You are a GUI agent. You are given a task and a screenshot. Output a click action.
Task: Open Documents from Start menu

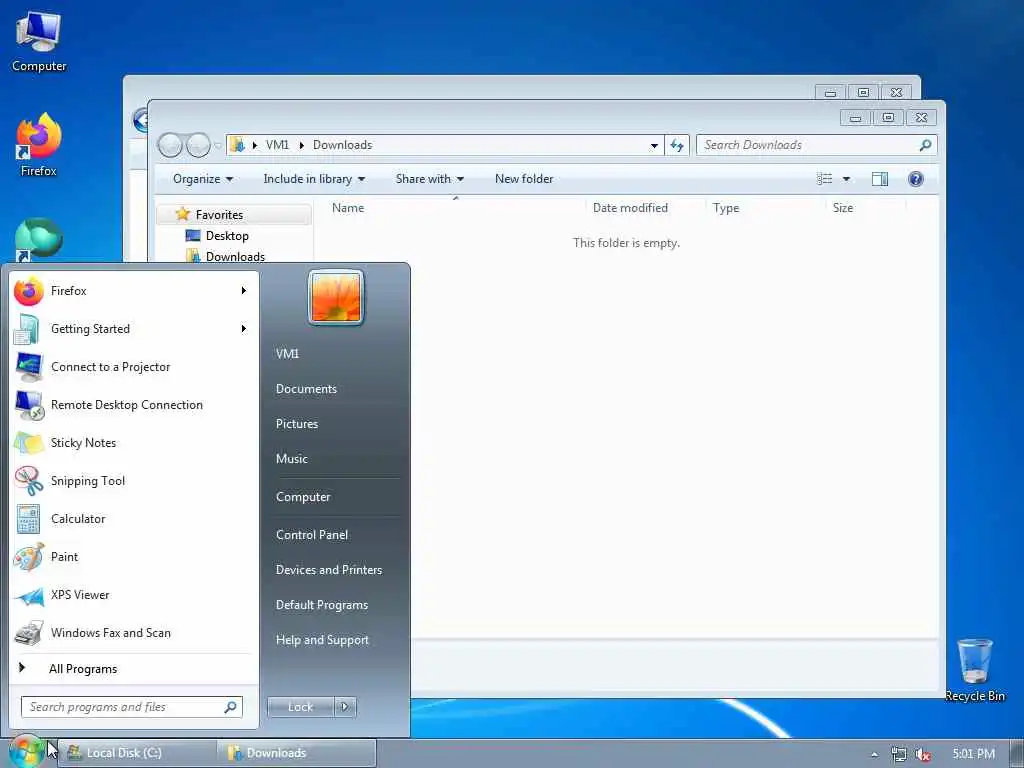pos(306,389)
